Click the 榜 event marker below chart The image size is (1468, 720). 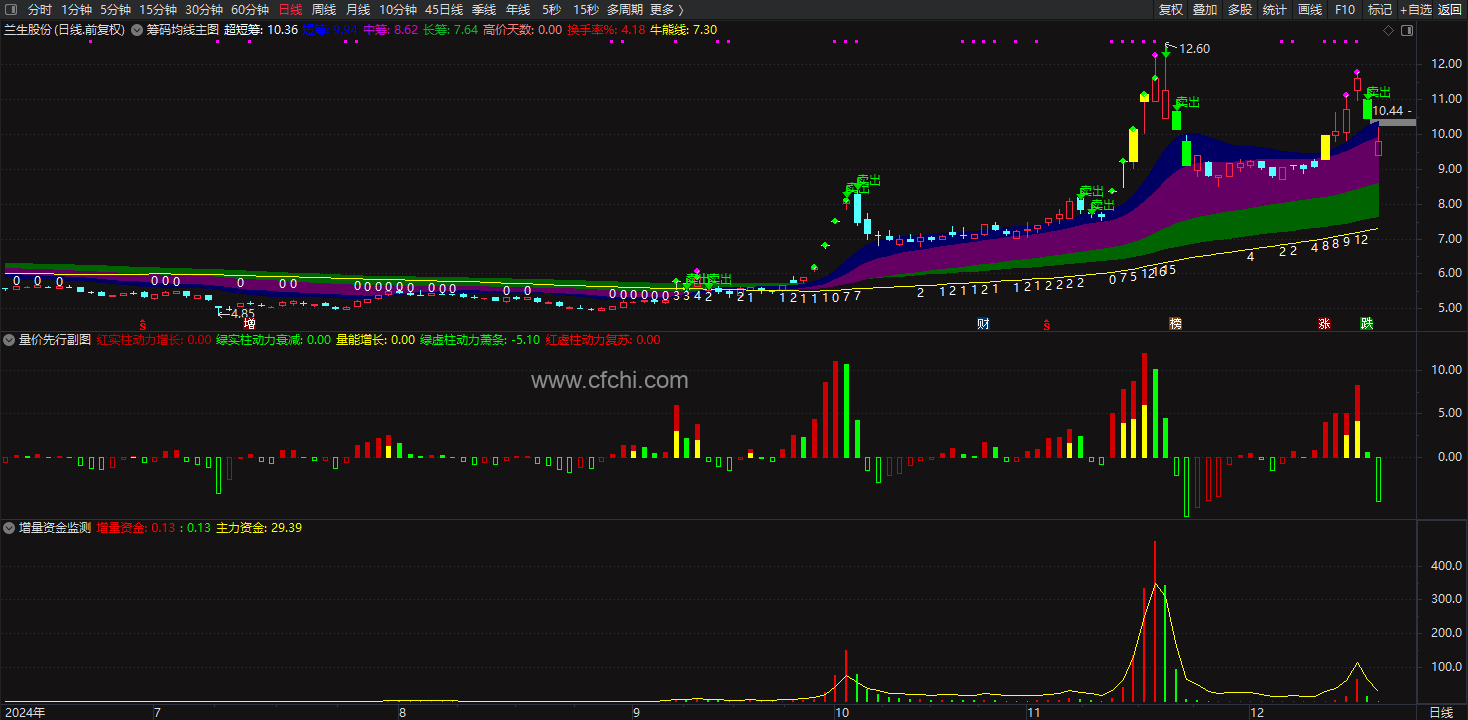(x=1175, y=324)
